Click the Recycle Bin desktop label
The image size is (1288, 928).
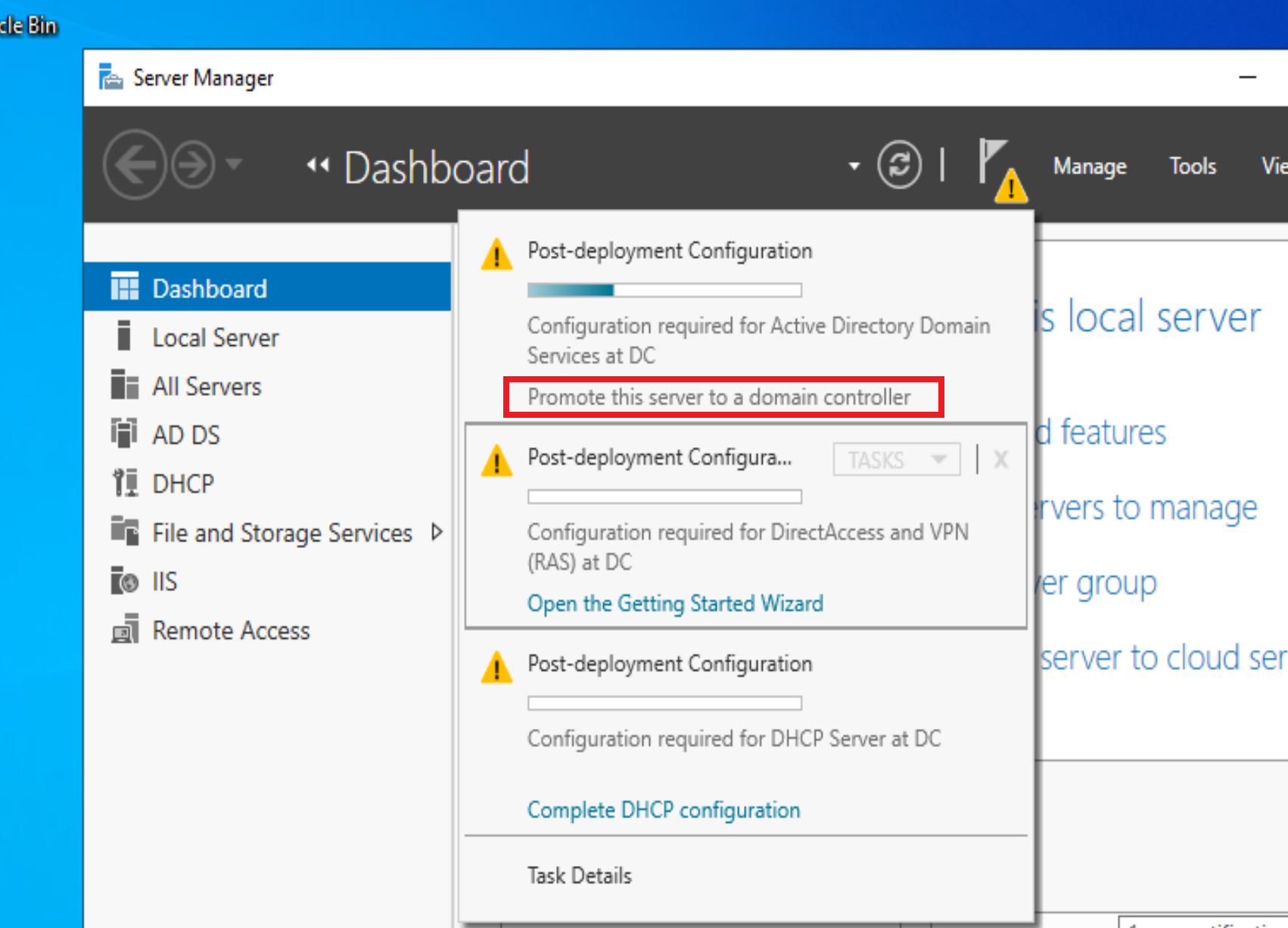coord(29,26)
